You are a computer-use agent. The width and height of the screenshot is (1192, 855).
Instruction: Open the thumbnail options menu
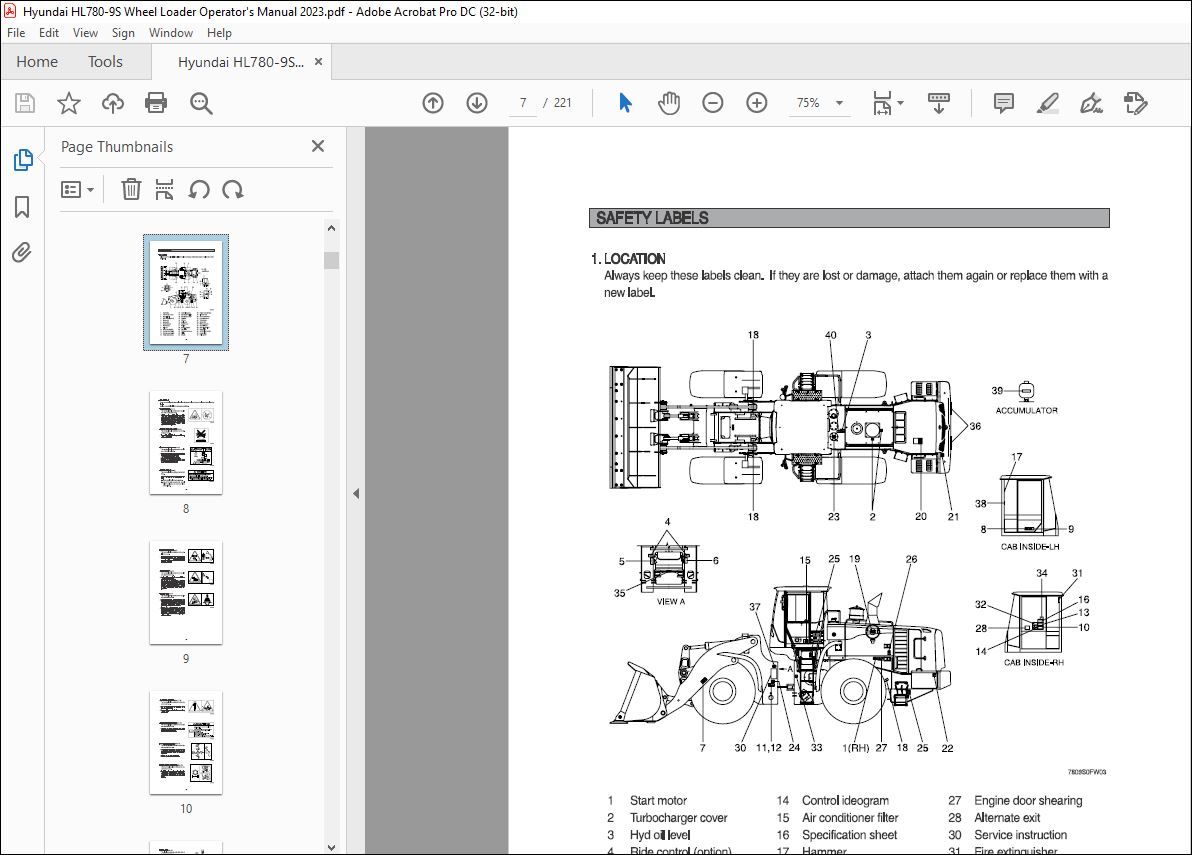tap(78, 189)
